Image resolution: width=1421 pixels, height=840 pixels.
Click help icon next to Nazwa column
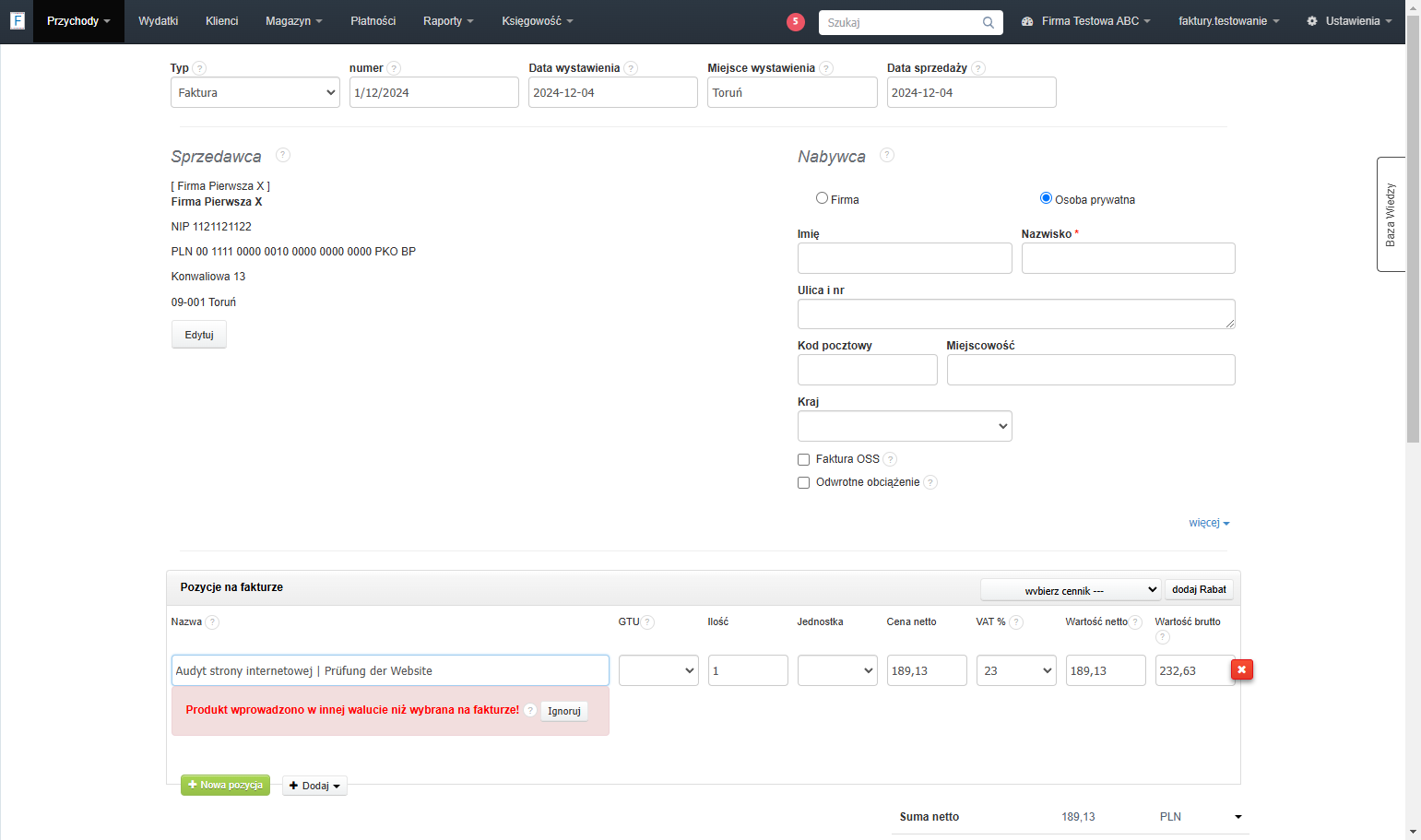point(212,622)
